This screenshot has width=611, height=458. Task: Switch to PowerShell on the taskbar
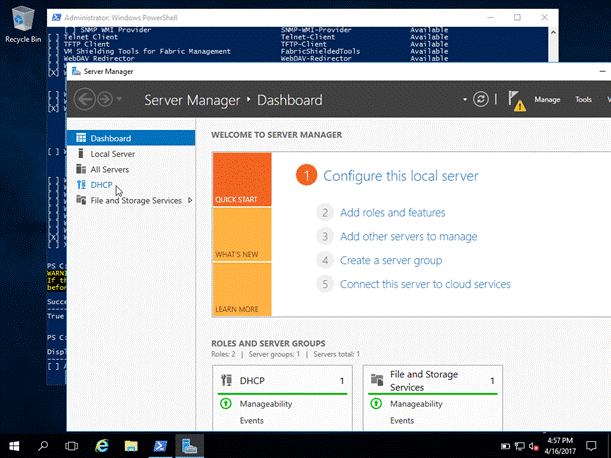pos(160,446)
